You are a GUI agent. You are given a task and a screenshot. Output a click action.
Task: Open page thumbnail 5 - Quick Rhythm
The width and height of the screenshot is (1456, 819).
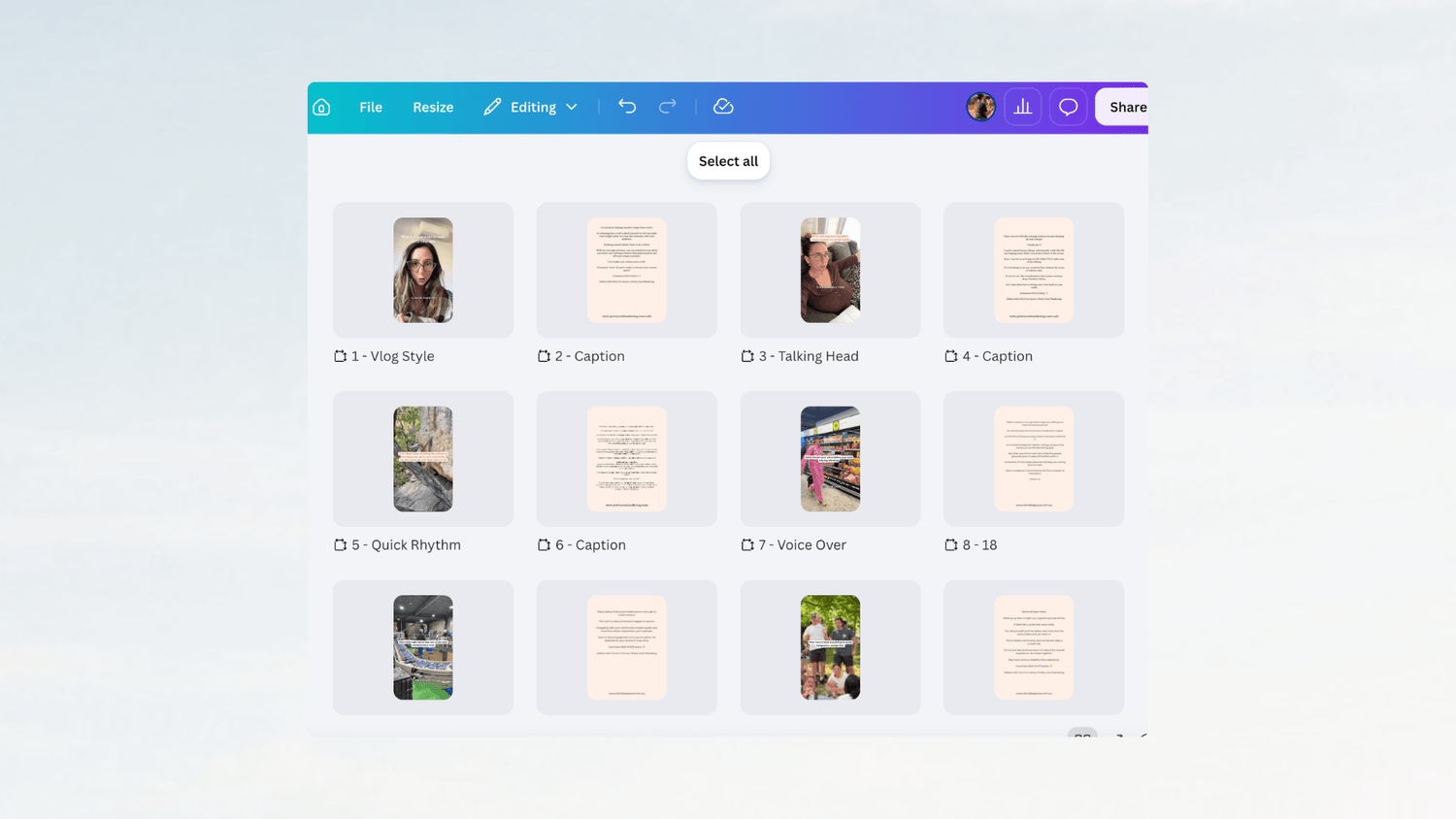423,459
